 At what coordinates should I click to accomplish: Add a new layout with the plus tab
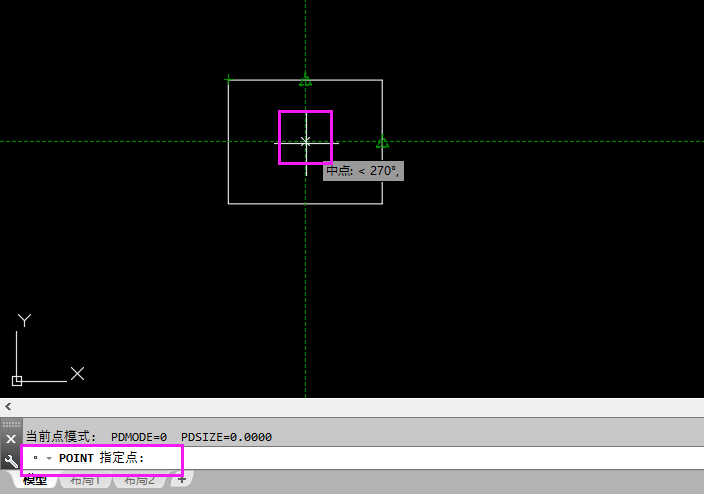(x=182, y=479)
